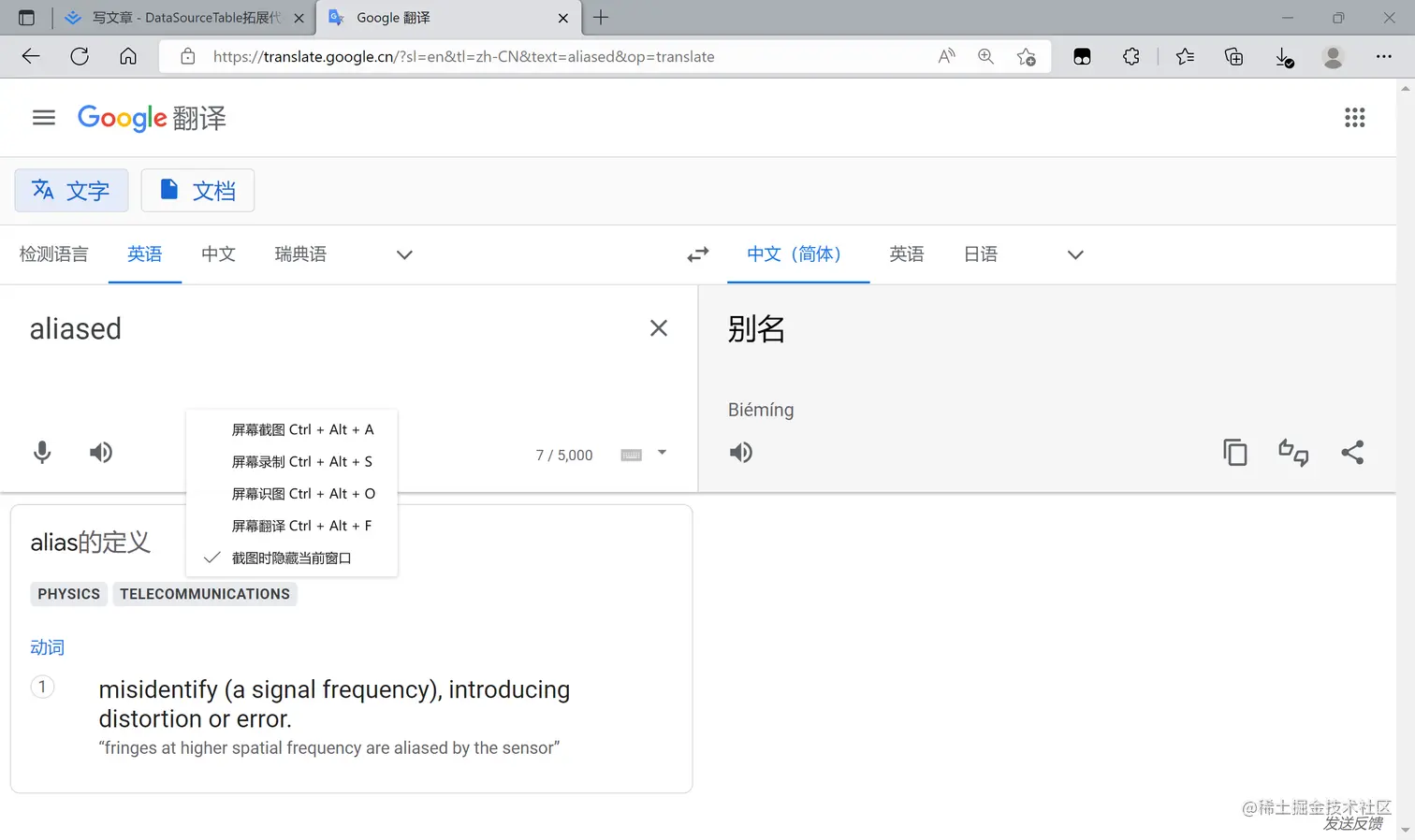Screen dimensions: 1415x840
Task: Switch to 文档 document translation mode
Action: [x=197, y=191]
